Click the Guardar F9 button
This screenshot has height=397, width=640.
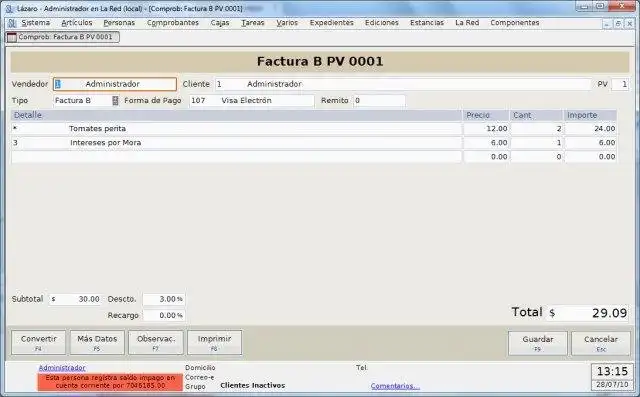click(538, 343)
